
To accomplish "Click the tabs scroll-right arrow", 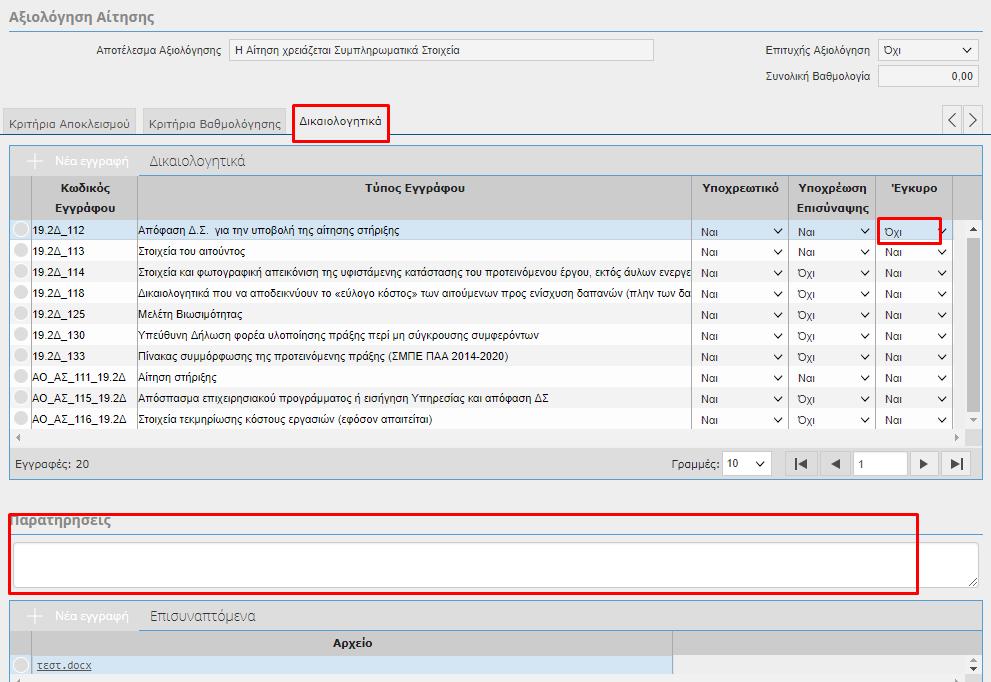I will [x=973, y=119].
